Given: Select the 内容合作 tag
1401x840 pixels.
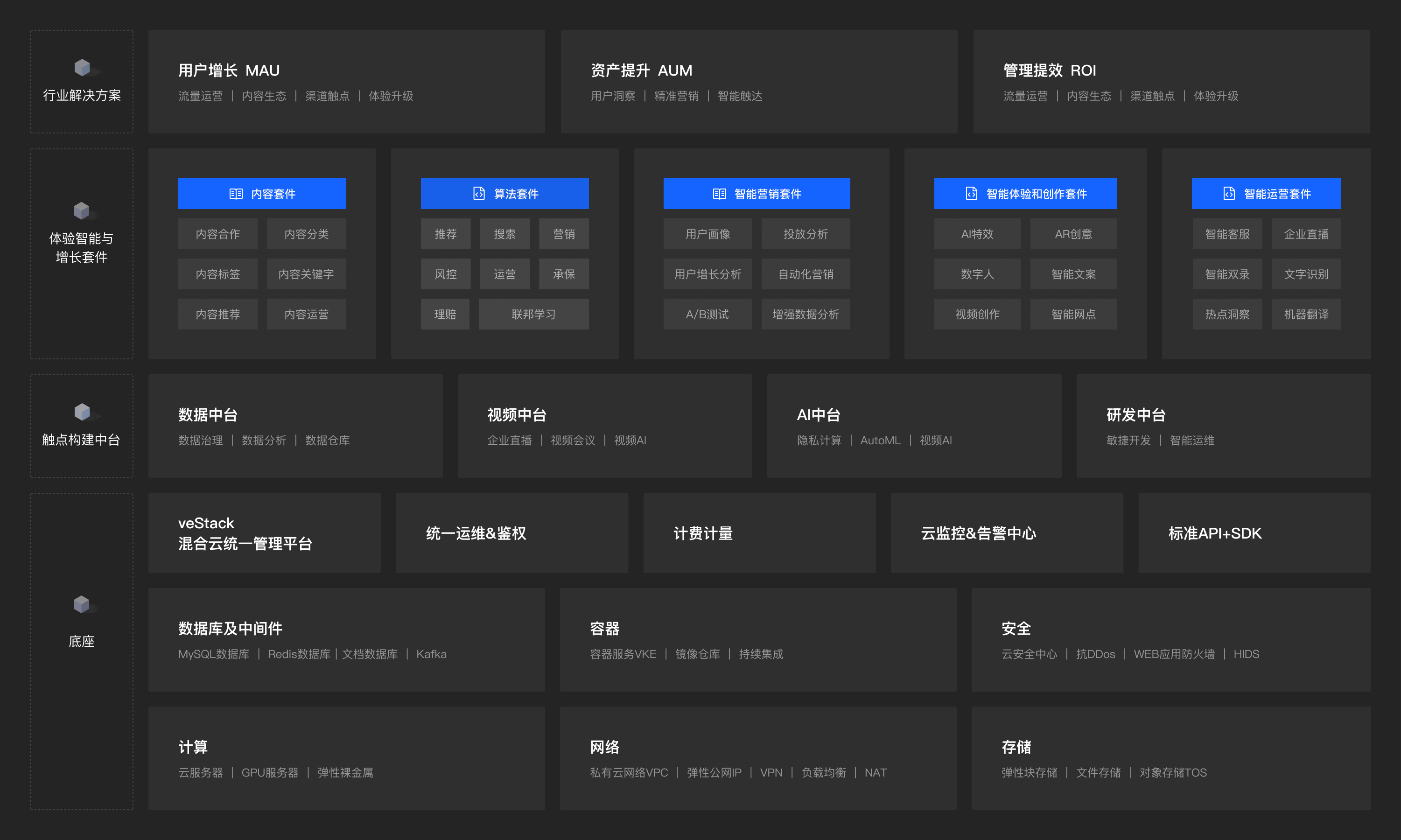Looking at the screenshot, I should point(217,234).
